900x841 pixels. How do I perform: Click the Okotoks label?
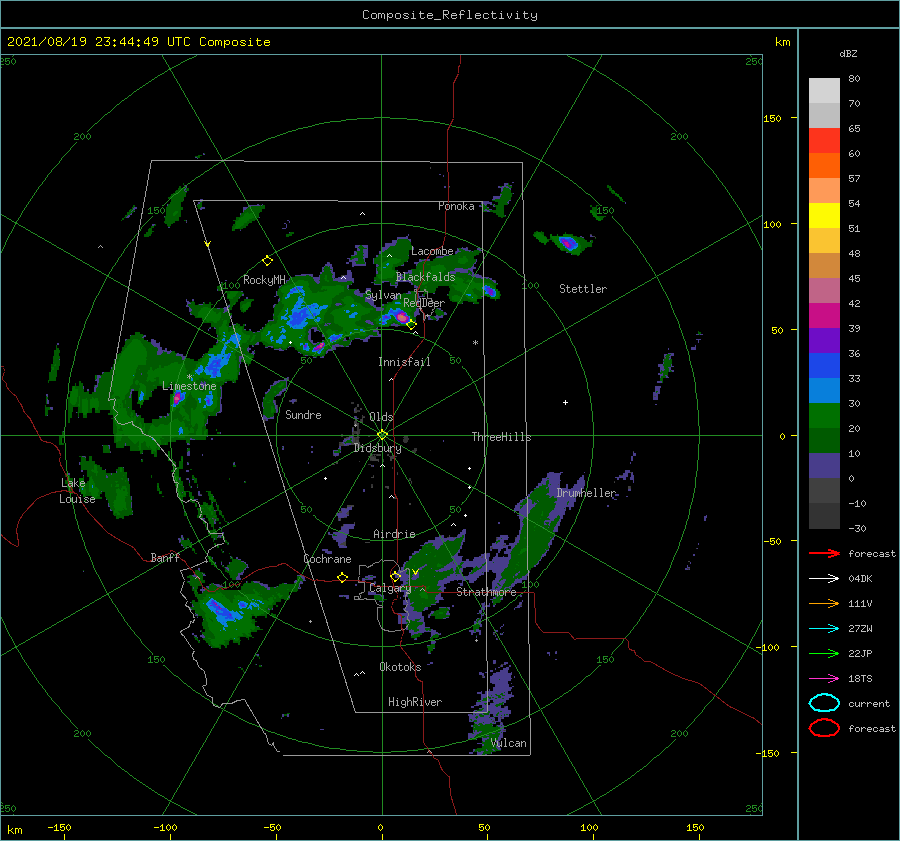pos(400,667)
